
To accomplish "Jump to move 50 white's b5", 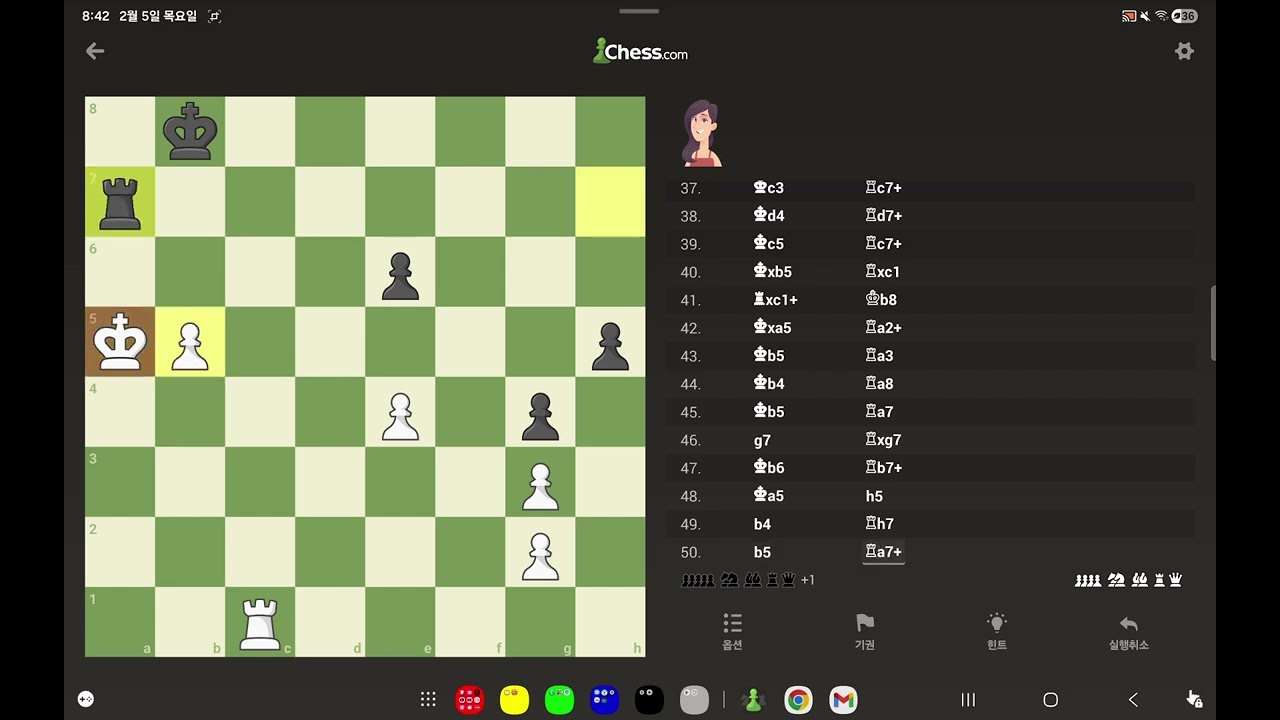I will pos(762,552).
